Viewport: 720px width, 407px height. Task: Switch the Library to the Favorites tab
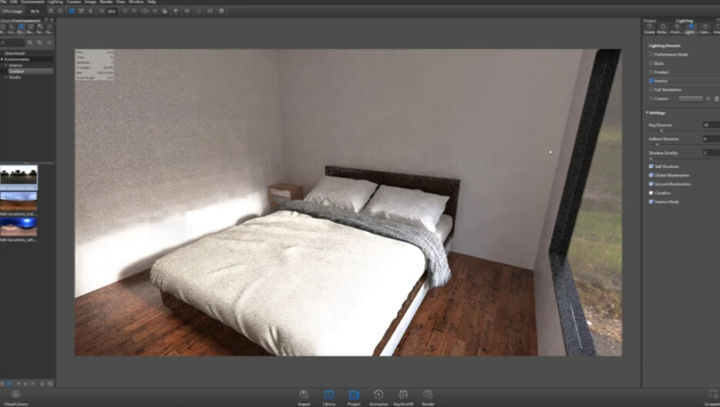[50, 29]
